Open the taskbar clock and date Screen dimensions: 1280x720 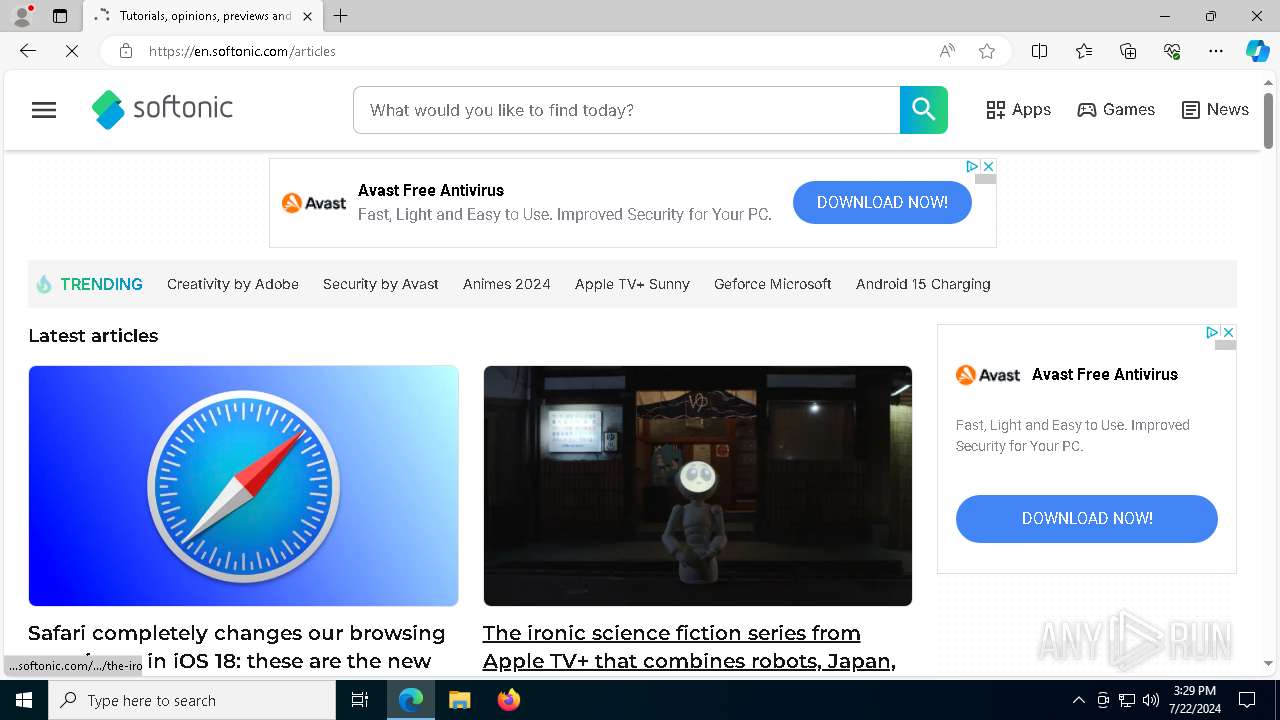coord(1195,700)
